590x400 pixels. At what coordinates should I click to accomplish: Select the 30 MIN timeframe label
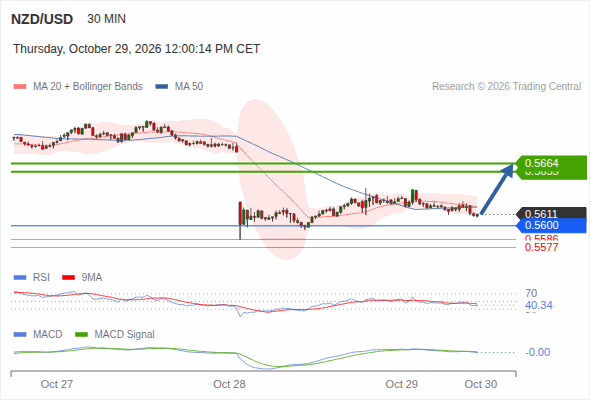106,19
